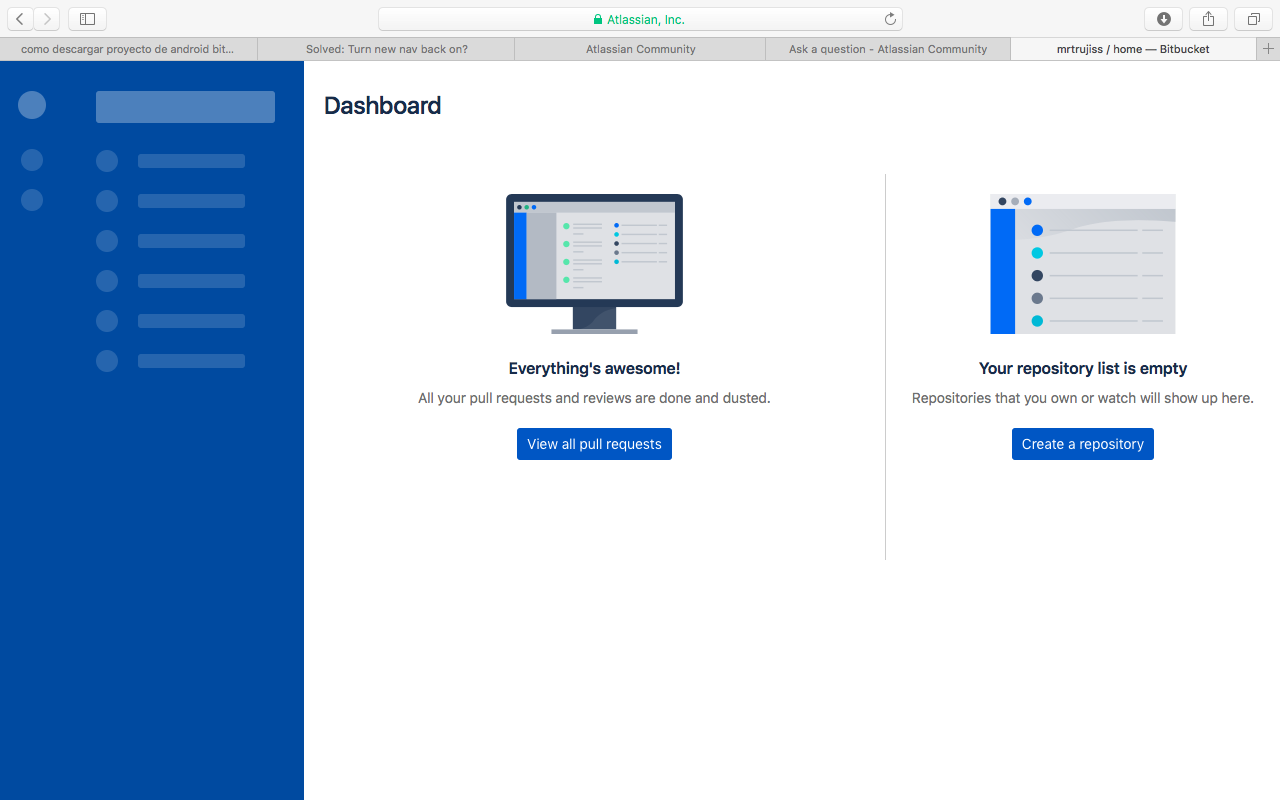Open the Safari downloads button
Screen dimensions: 1280x800
[1163, 19]
